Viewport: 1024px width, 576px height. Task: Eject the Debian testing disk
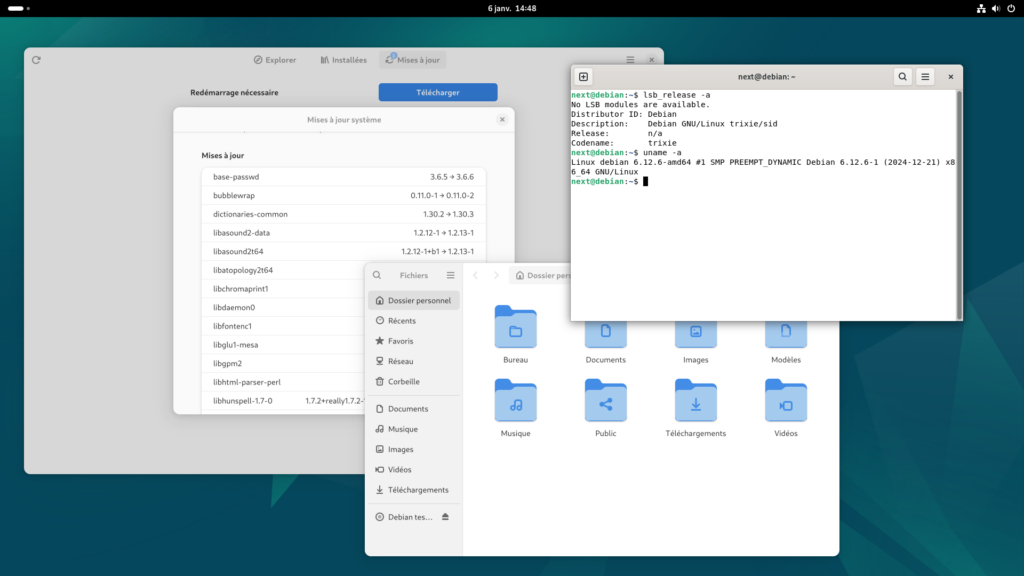(445, 517)
